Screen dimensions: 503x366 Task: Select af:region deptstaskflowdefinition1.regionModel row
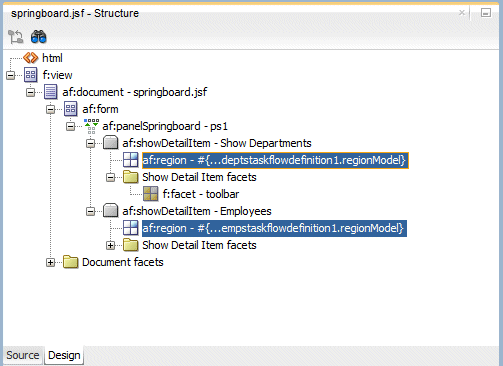[x=275, y=160]
